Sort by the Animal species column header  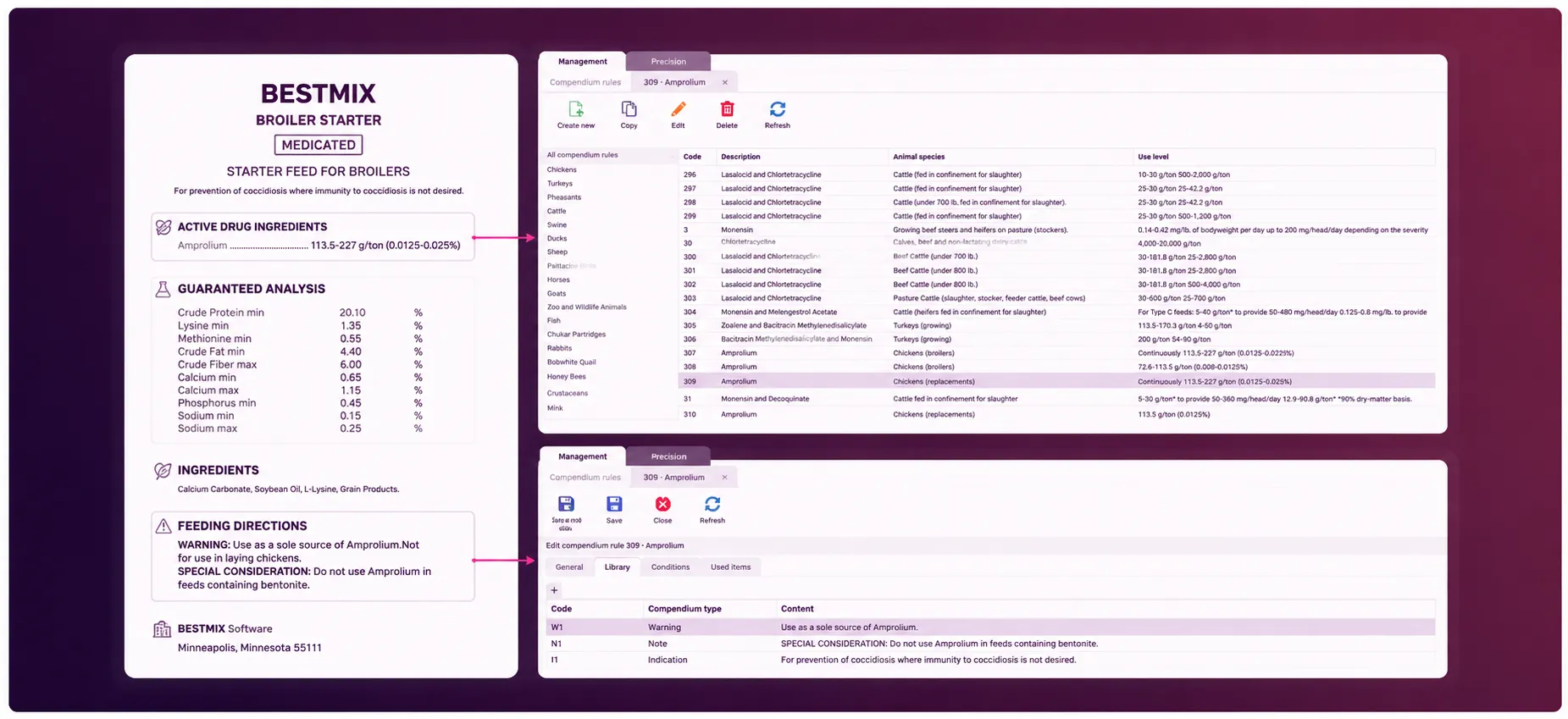918,157
